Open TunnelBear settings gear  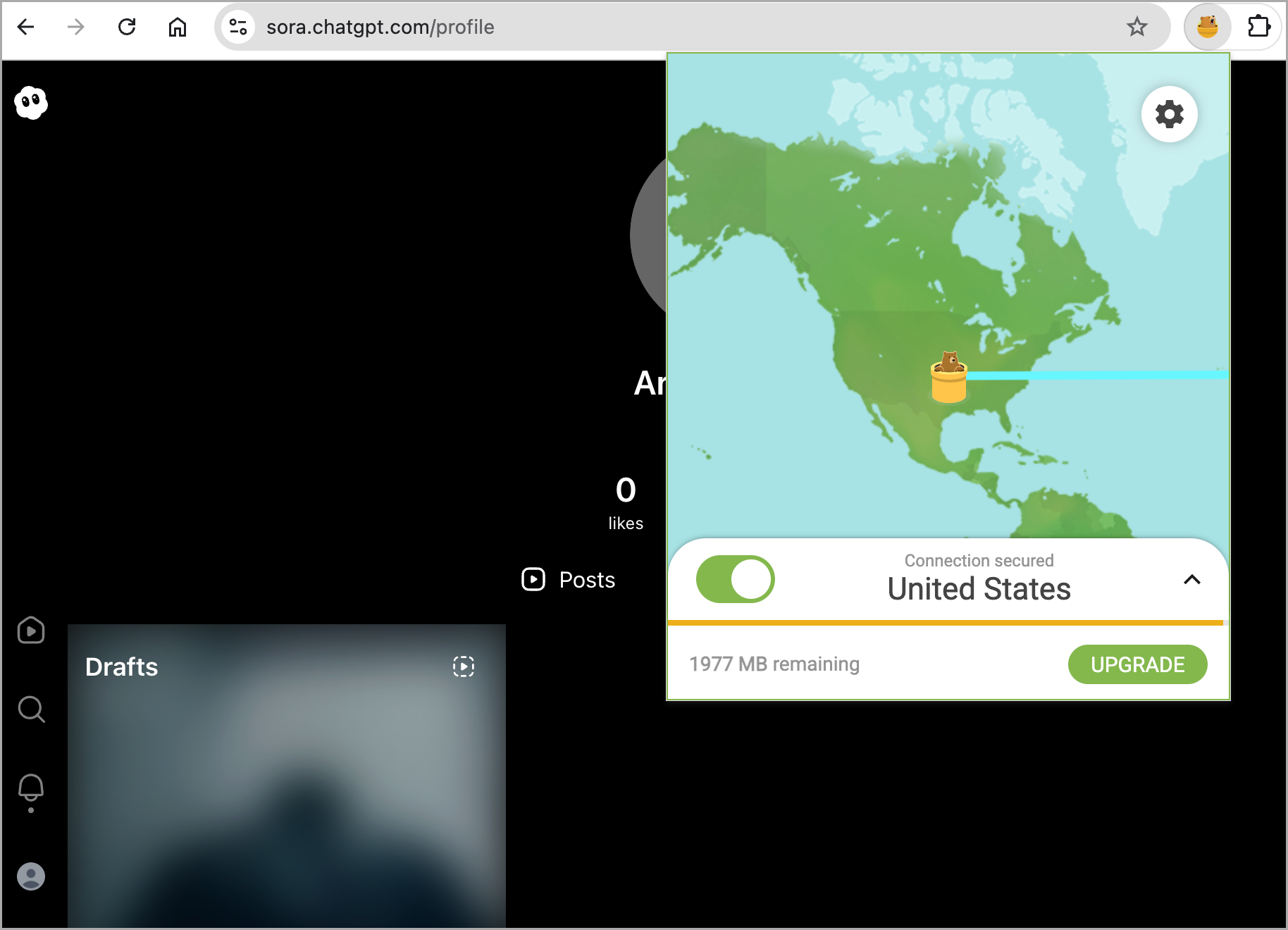click(x=1170, y=114)
